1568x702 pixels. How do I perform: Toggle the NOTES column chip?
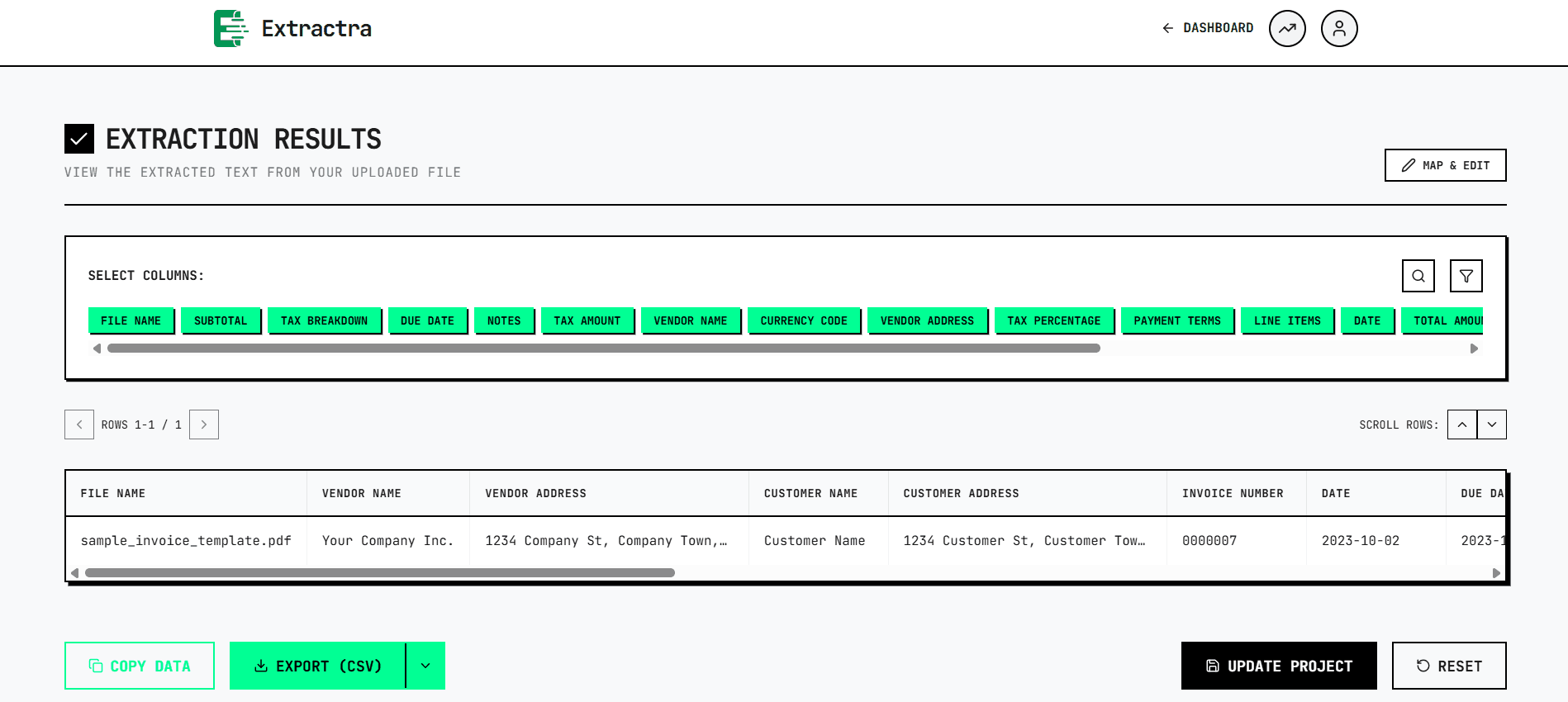(504, 320)
